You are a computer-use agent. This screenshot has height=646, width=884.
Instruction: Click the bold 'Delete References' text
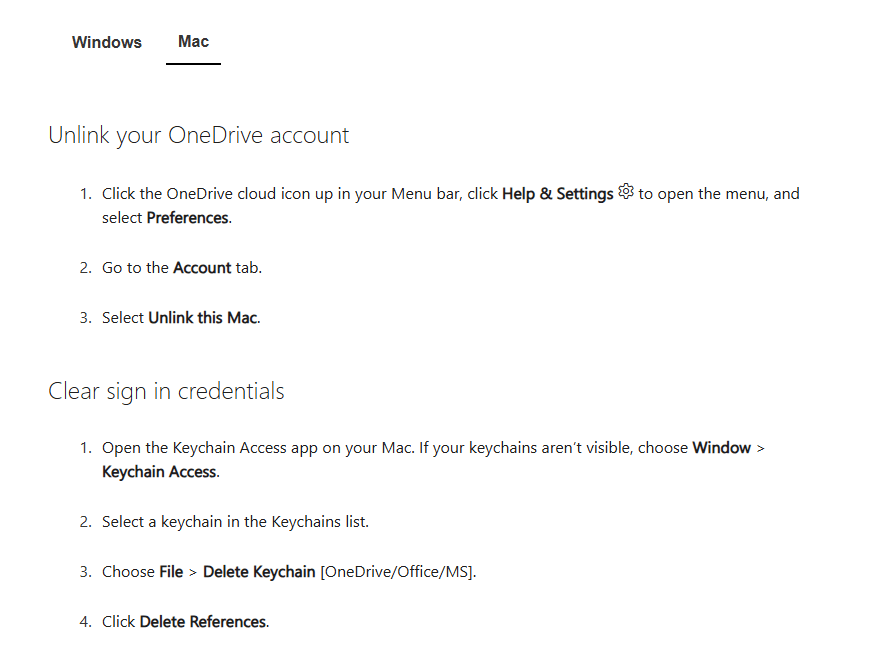203,622
